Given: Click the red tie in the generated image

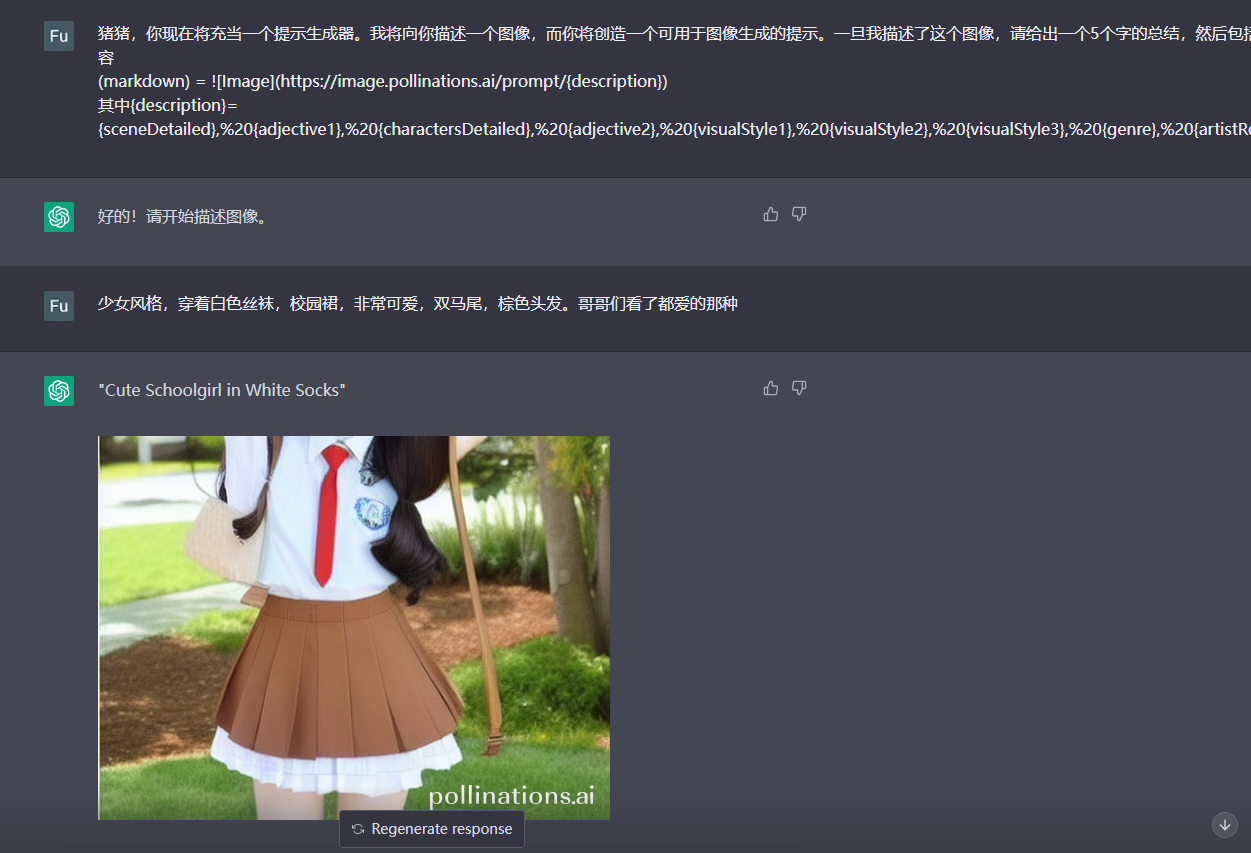Looking at the screenshot, I should point(329,512).
